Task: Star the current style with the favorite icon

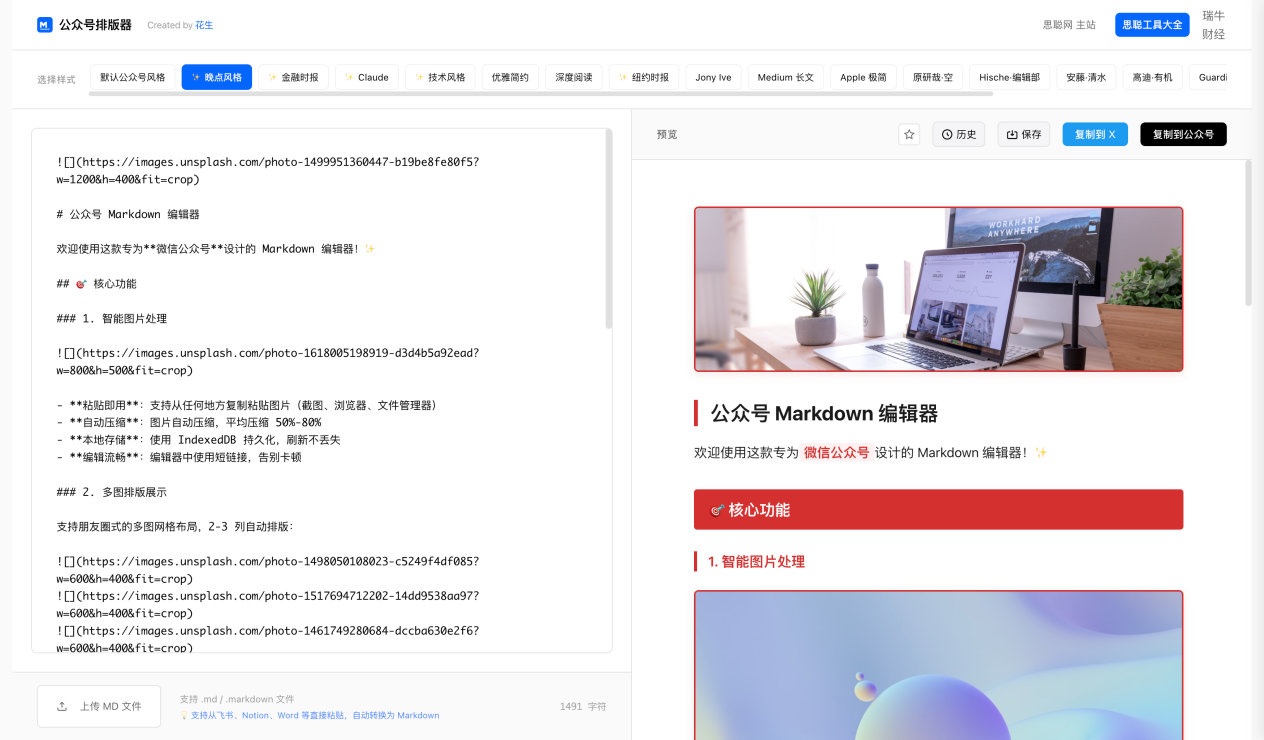Action: [909, 134]
